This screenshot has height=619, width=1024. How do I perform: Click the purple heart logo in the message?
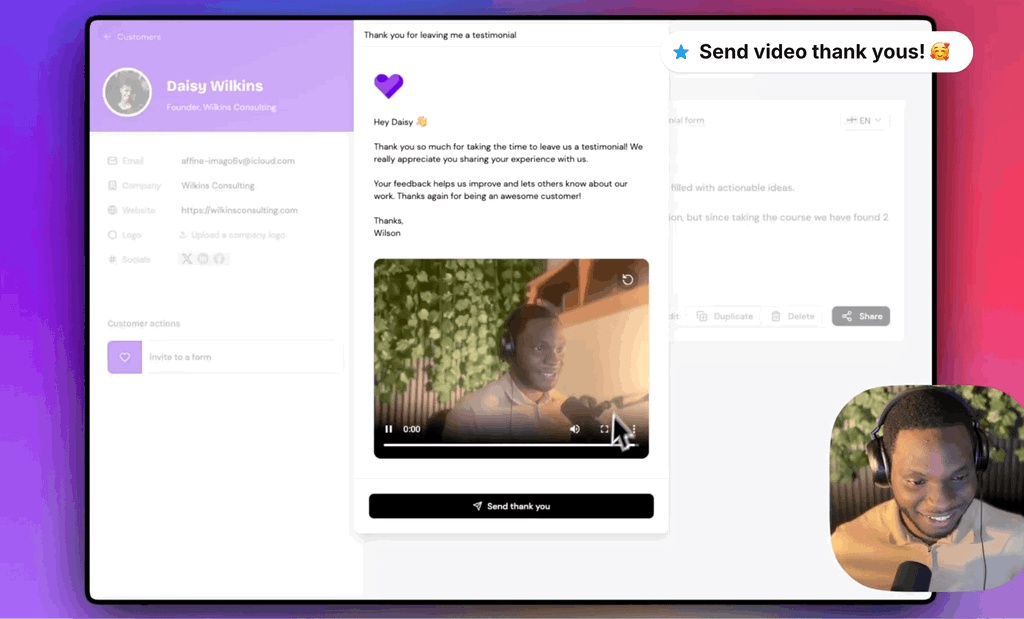tap(389, 86)
